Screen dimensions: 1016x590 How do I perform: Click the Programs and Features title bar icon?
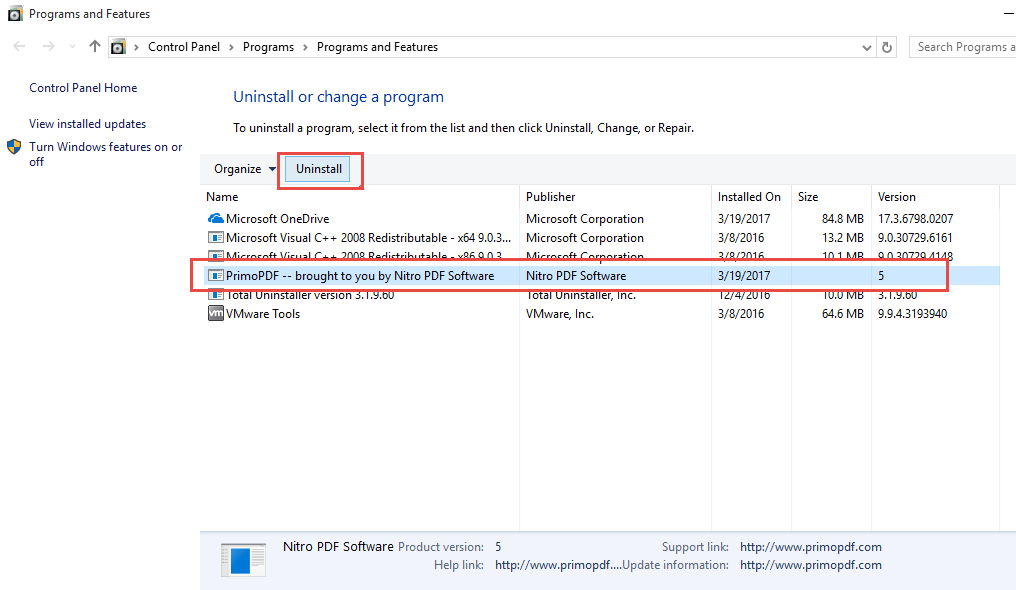pos(14,14)
